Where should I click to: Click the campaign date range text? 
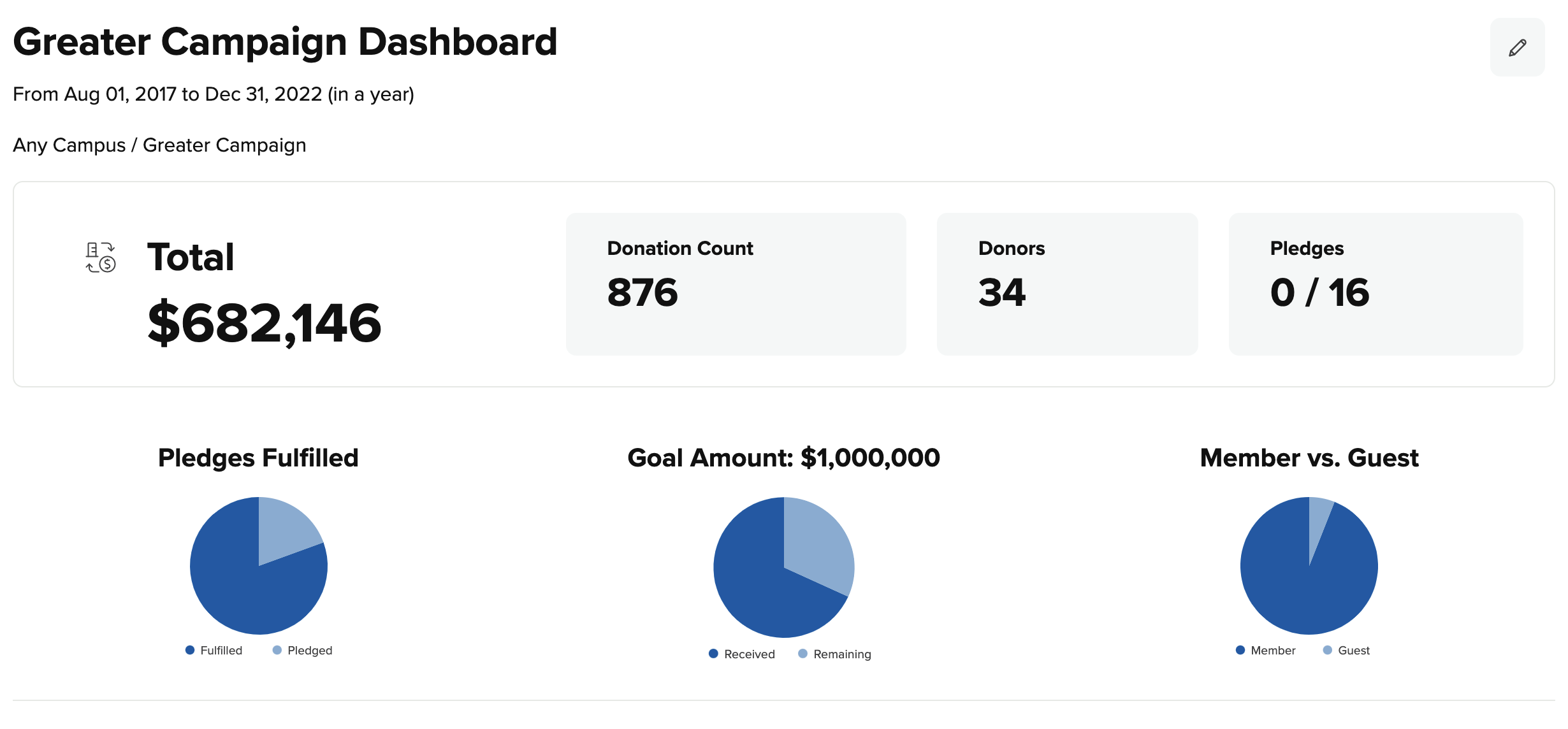[x=214, y=94]
